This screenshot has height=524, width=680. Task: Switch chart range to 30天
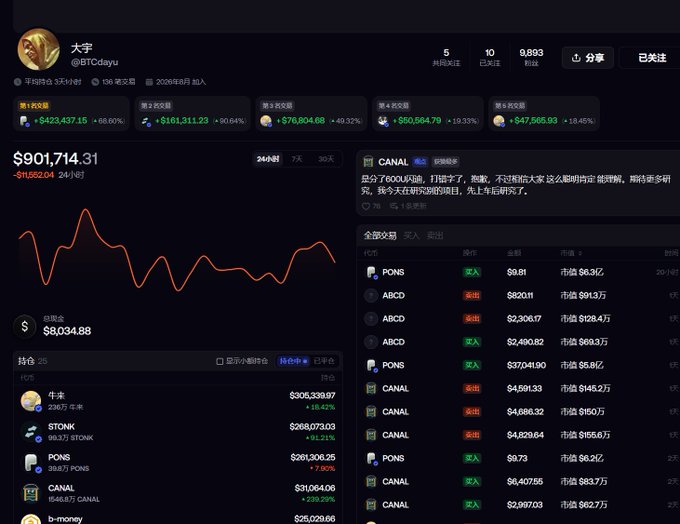click(326, 159)
